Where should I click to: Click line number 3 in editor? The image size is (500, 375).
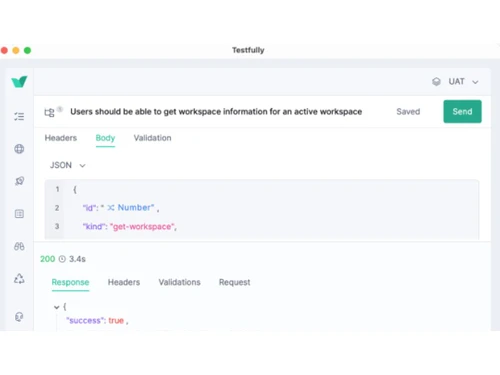57,226
